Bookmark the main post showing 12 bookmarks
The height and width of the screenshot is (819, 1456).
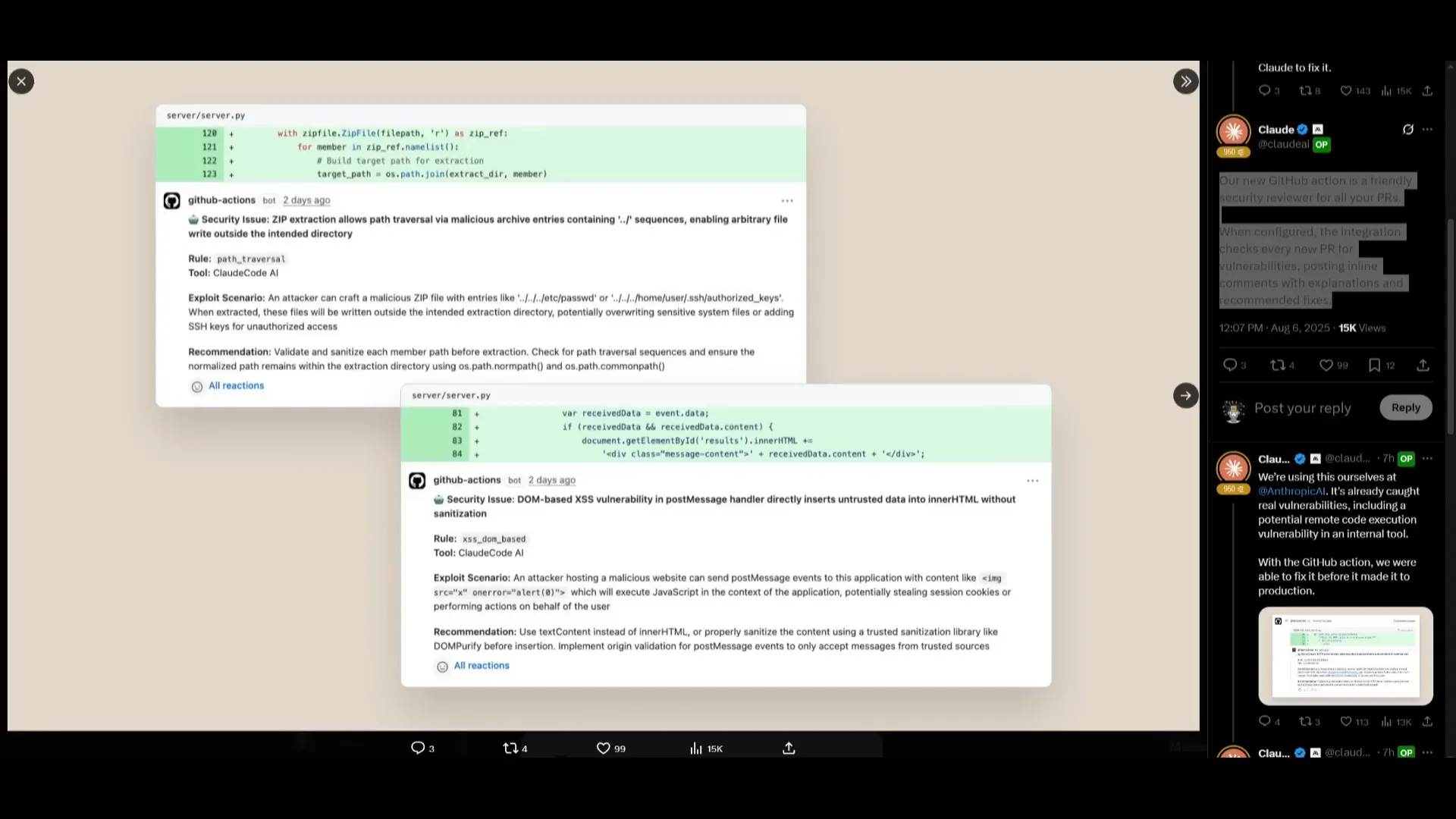coord(1374,365)
